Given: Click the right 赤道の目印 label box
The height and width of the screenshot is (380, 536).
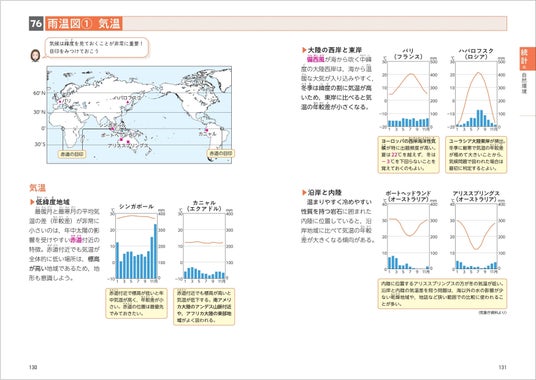Looking at the screenshot, I should pos(221,154).
